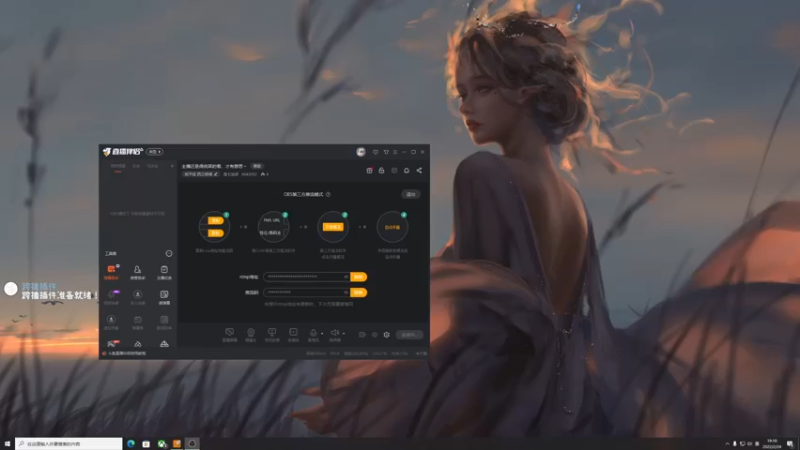Click the share icon in the header
Screen dimensions: 800x450
[419, 170]
